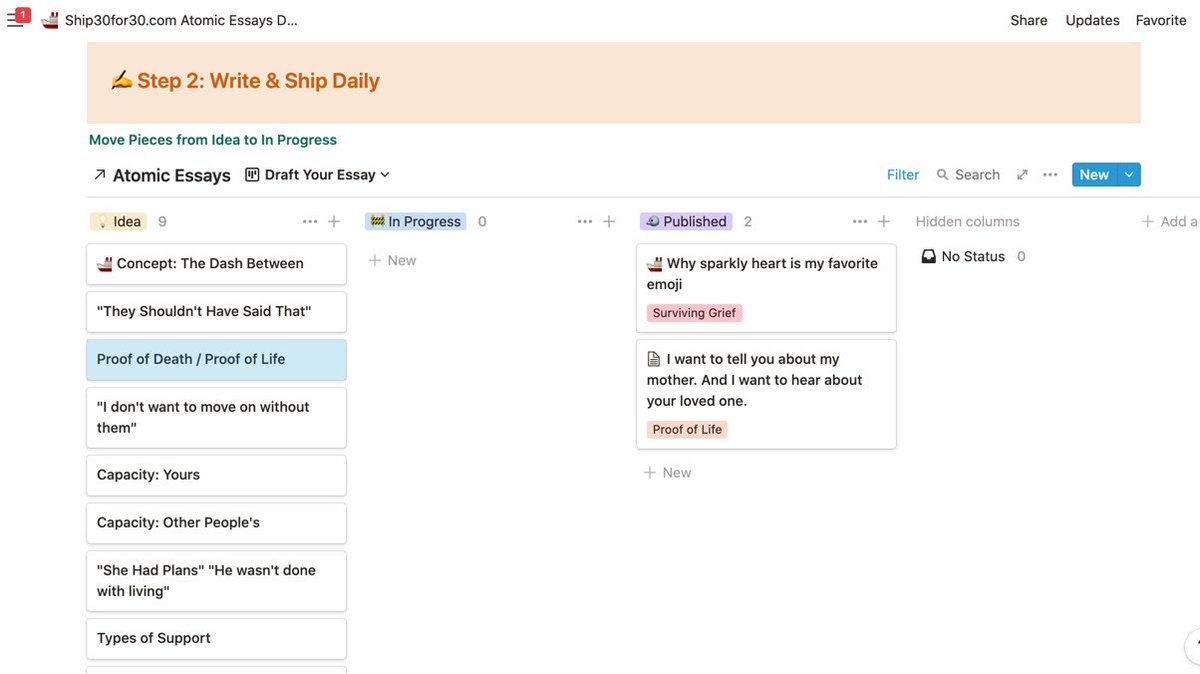Show the hidden No Status column
The image size is (1200, 674).
point(973,257)
